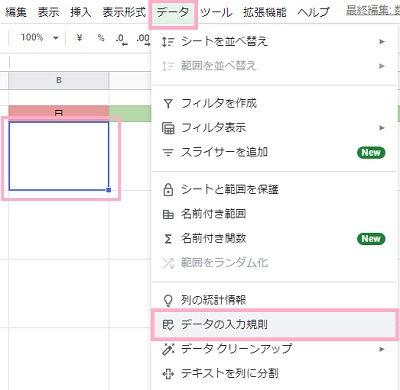Open the 編集 menu
This screenshot has height=390, width=400.
point(16,13)
